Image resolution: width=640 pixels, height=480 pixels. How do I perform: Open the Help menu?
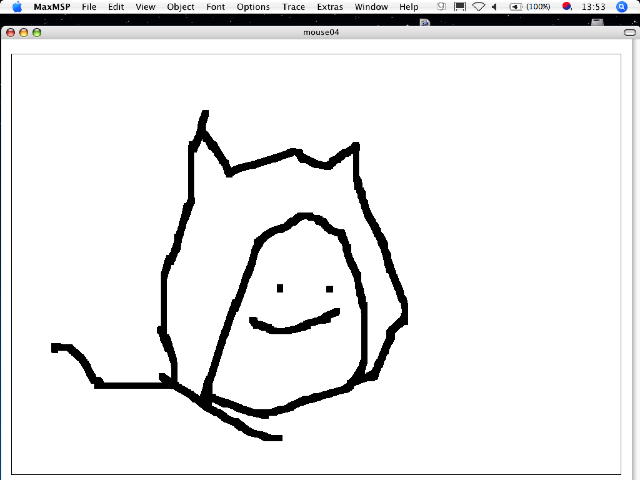tap(409, 7)
